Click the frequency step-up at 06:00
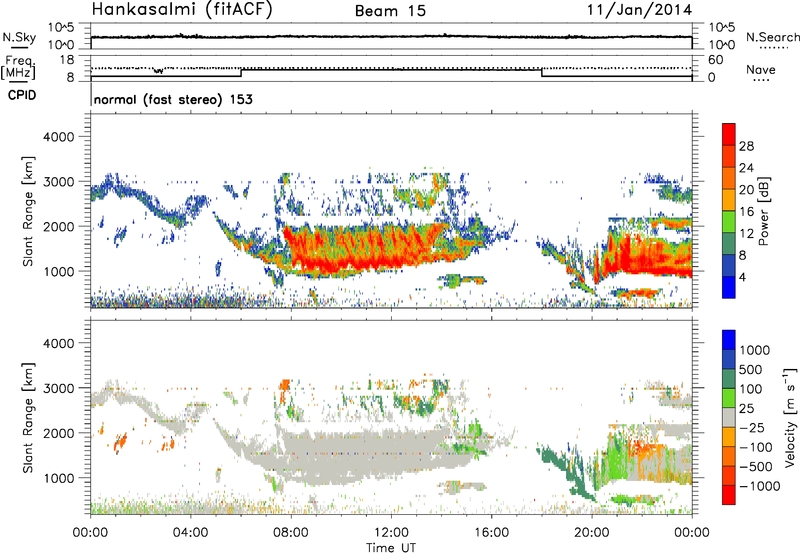 tap(241, 73)
